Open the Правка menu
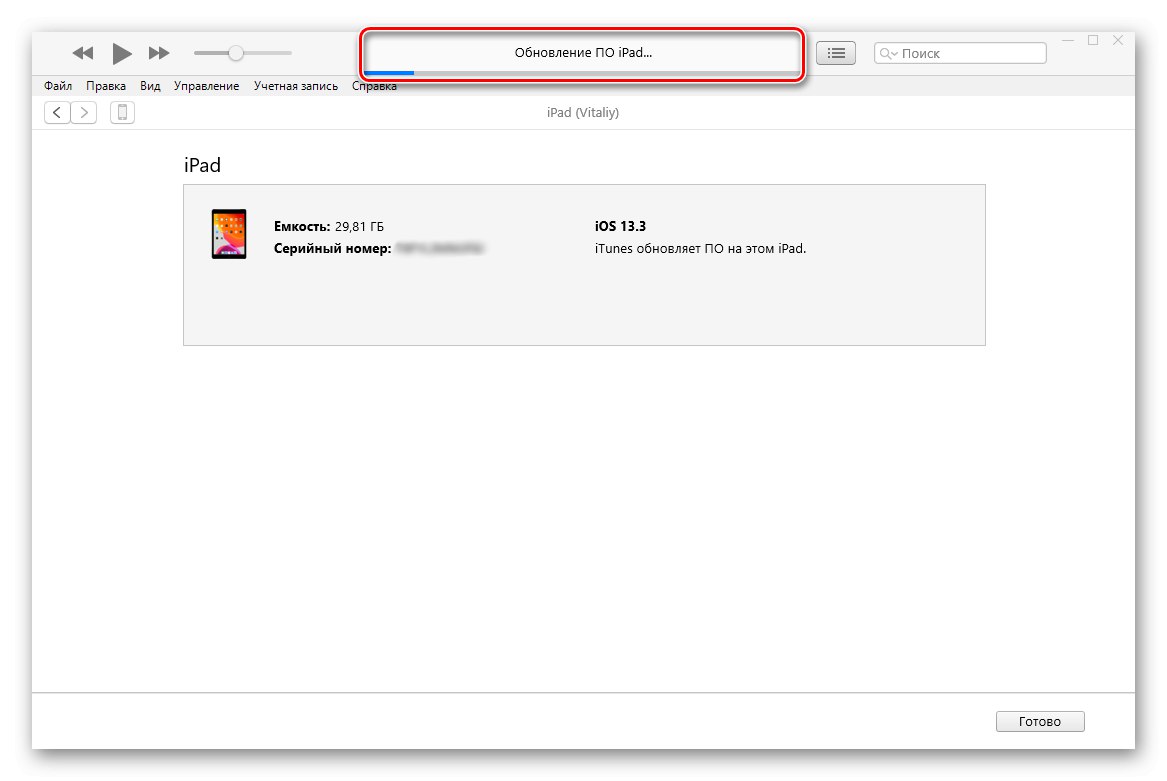The height and width of the screenshot is (781, 1167). click(106, 86)
